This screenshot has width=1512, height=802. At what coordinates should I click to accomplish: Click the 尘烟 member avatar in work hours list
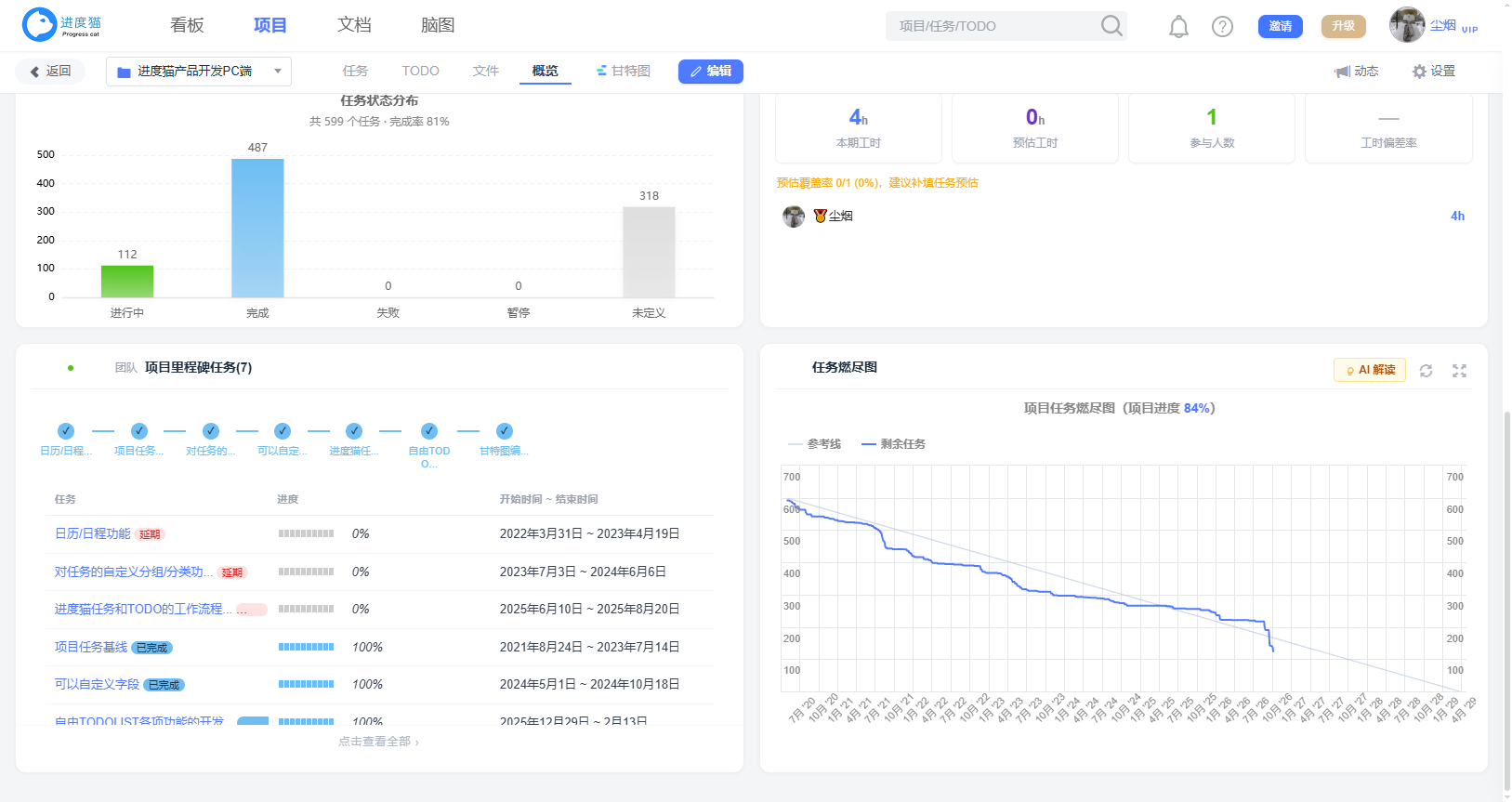click(x=794, y=217)
